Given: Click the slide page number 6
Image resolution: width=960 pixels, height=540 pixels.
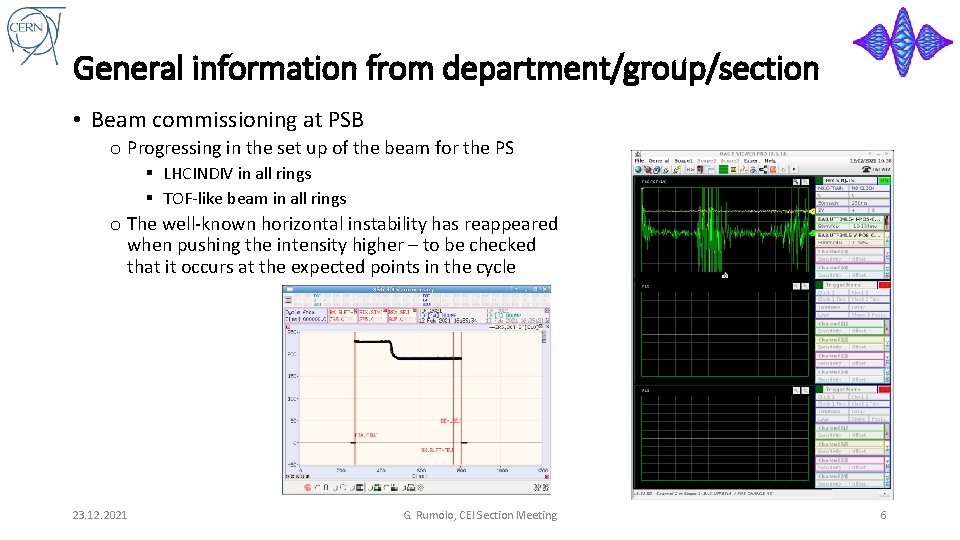Looking at the screenshot, I should click(x=883, y=515).
